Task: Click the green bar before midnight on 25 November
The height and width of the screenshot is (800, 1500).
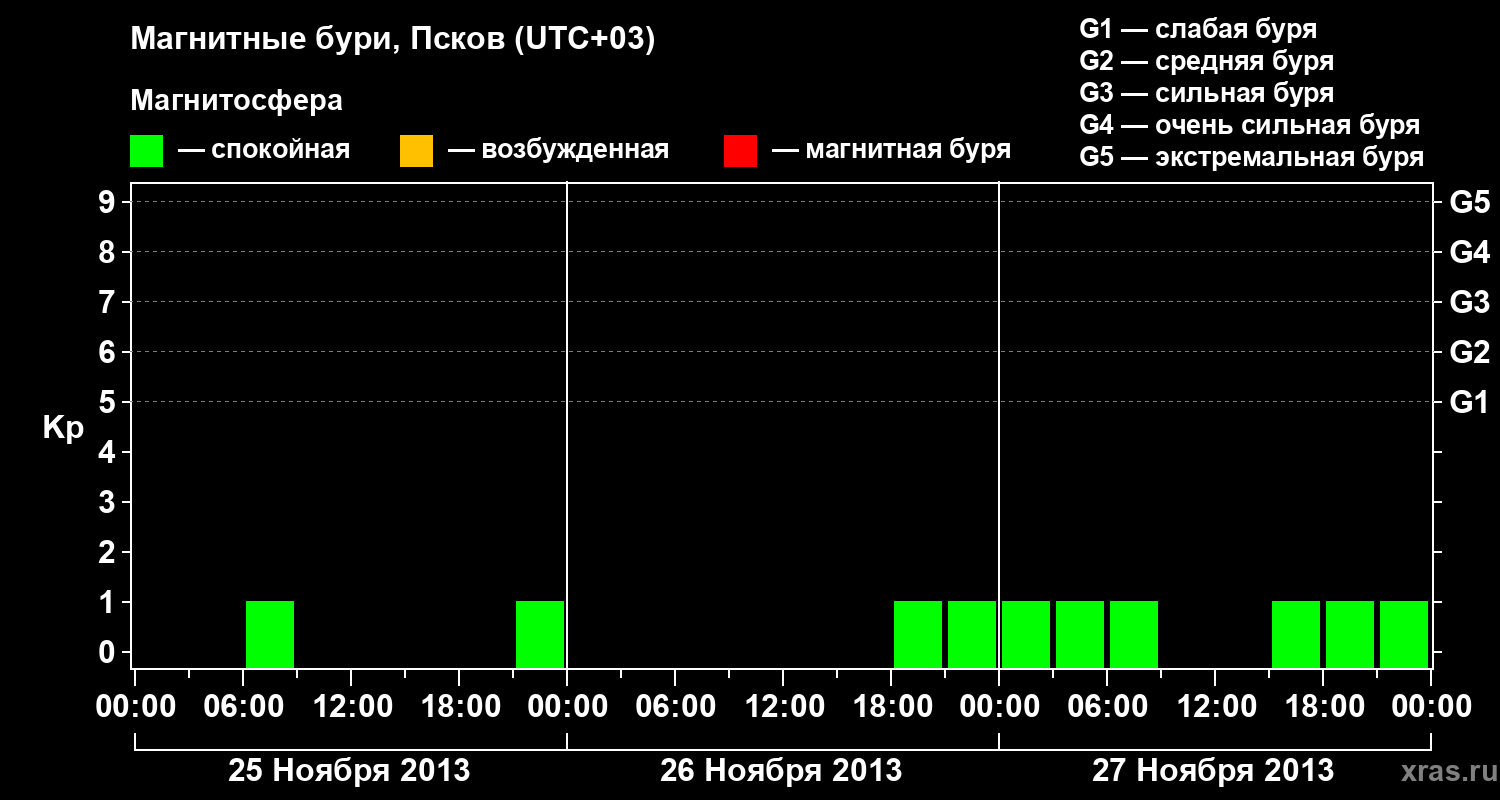Action: click(540, 634)
